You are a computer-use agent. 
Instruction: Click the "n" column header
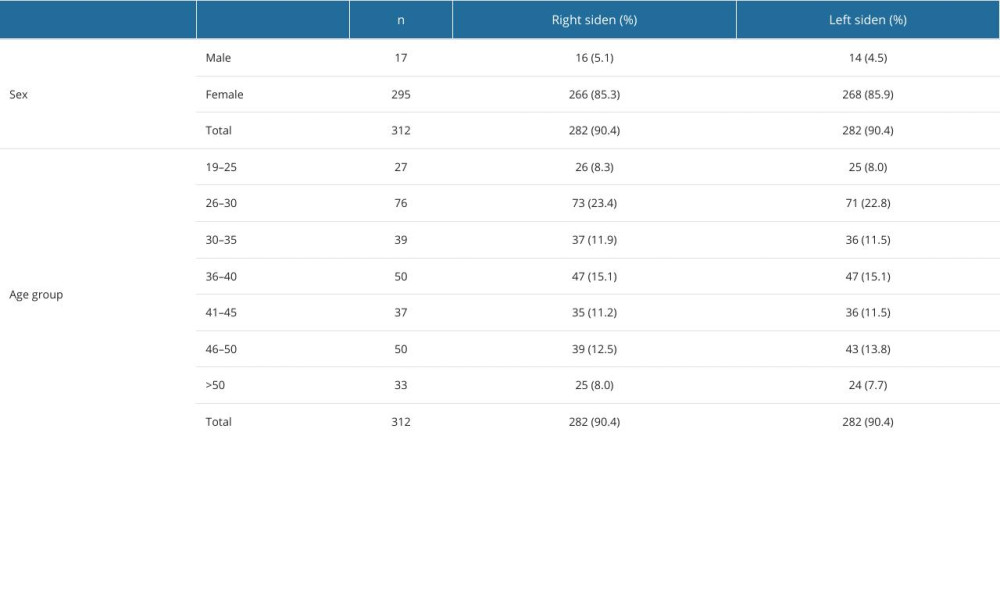(x=400, y=20)
